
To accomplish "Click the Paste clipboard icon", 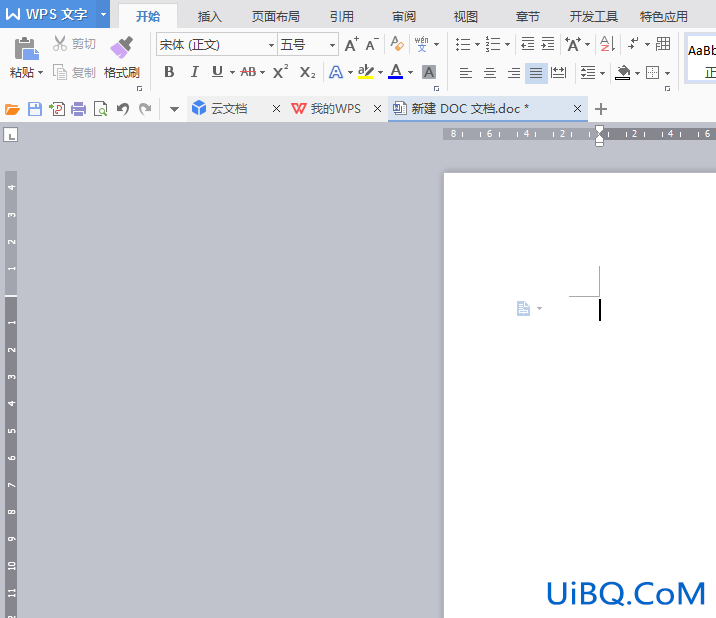I will (x=26, y=49).
